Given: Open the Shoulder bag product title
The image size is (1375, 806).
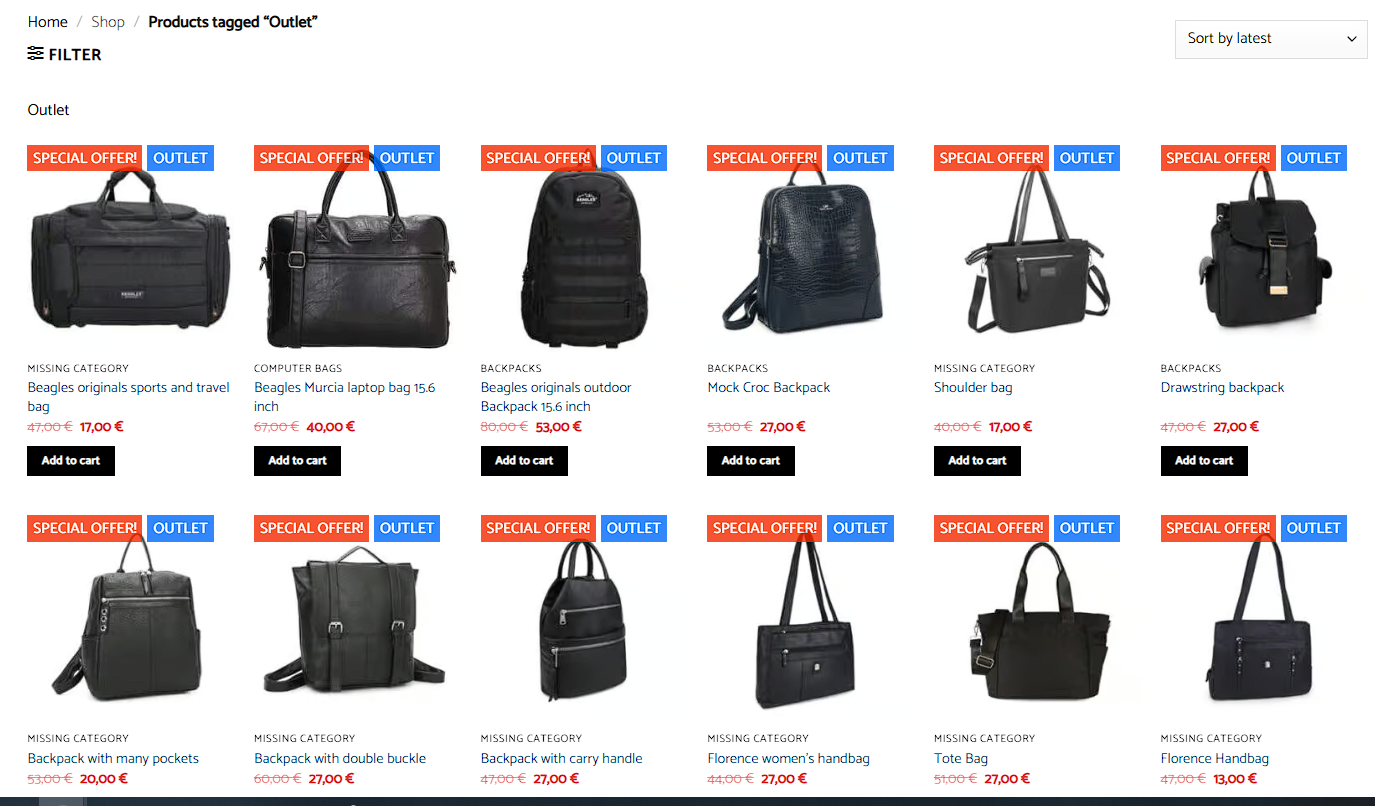Looking at the screenshot, I should pos(973,388).
